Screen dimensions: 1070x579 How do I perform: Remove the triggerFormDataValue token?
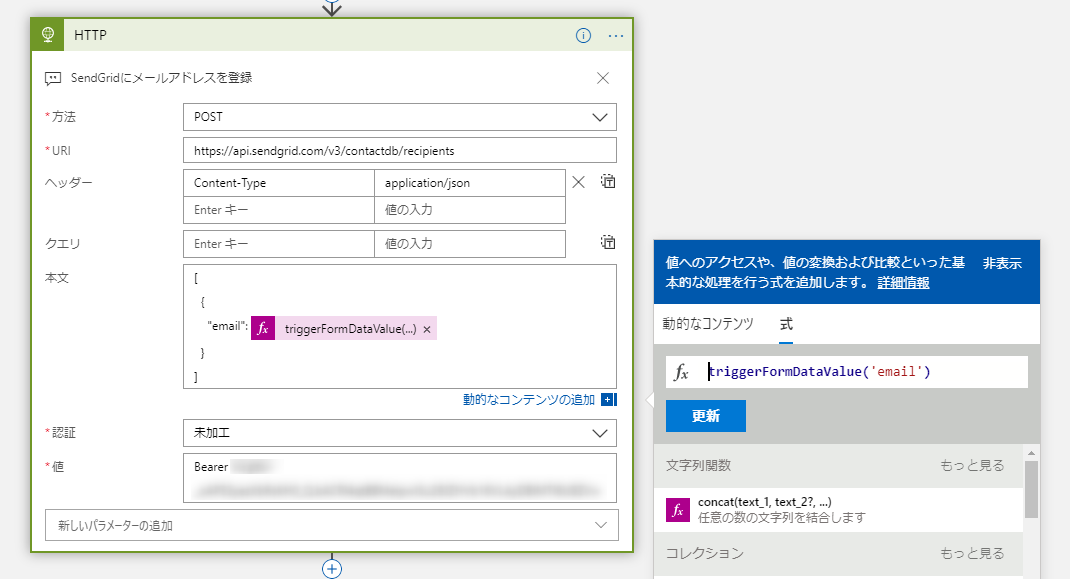click(427, 329)
